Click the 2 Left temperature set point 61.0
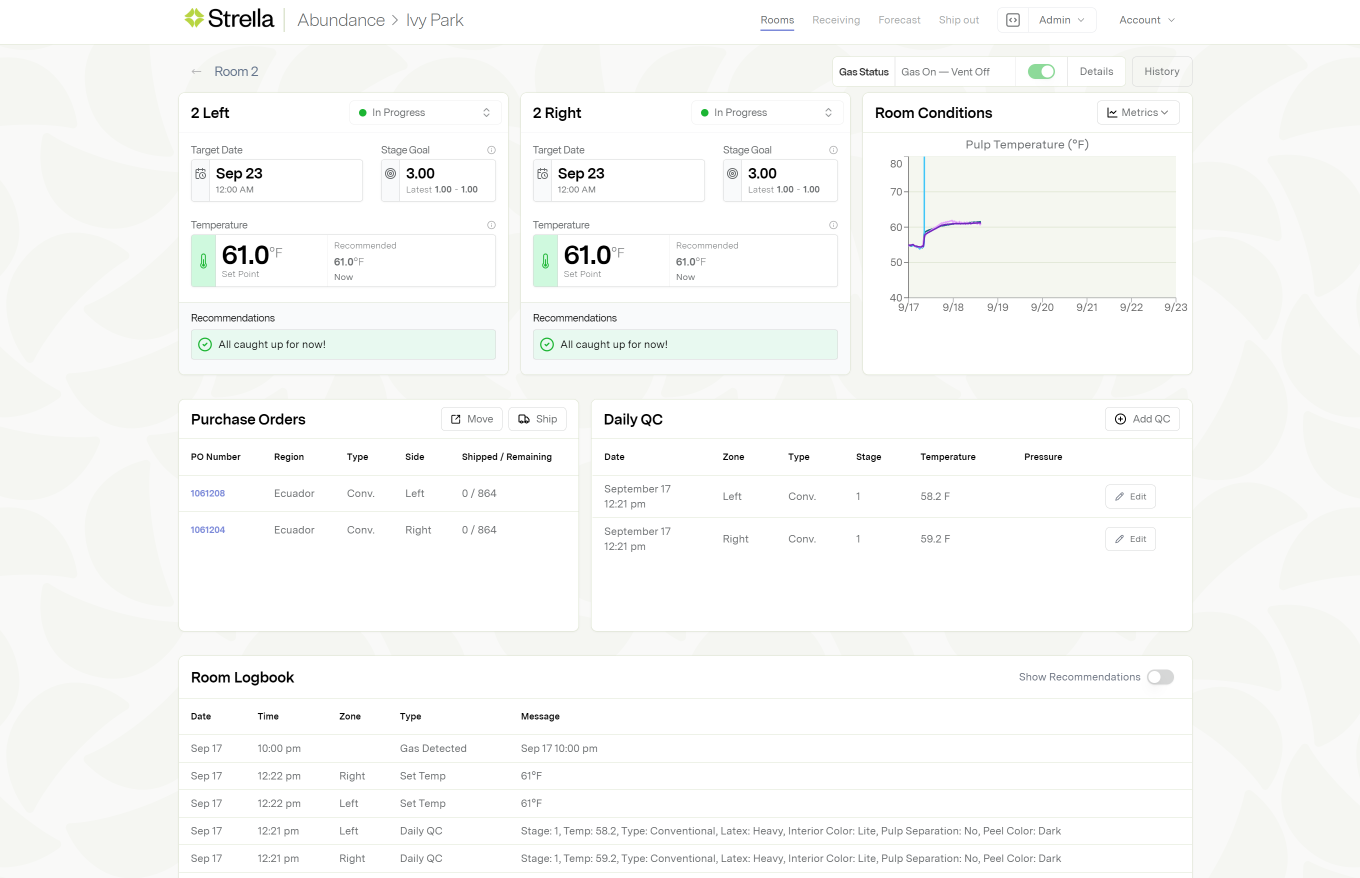Image resolution: width=1360 pixels, height=878 pixels. 245,255
